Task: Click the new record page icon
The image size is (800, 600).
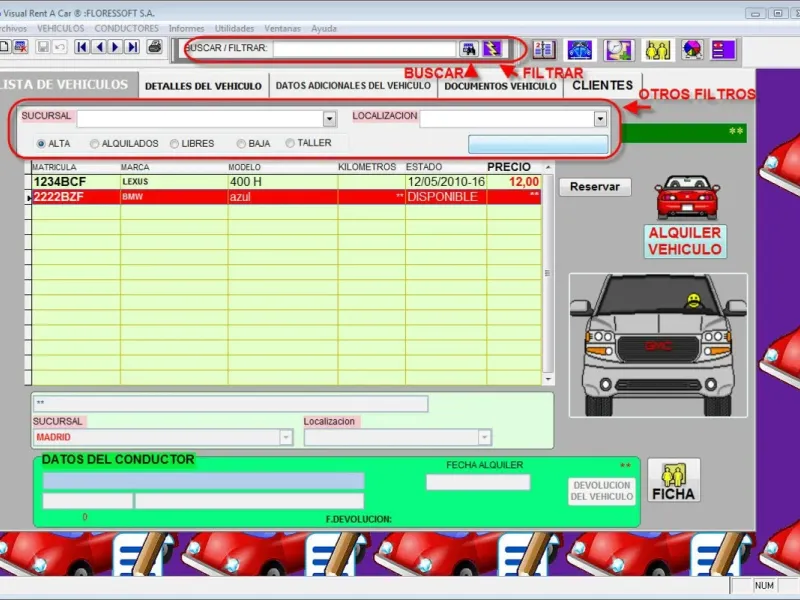Action: [4, 47]
